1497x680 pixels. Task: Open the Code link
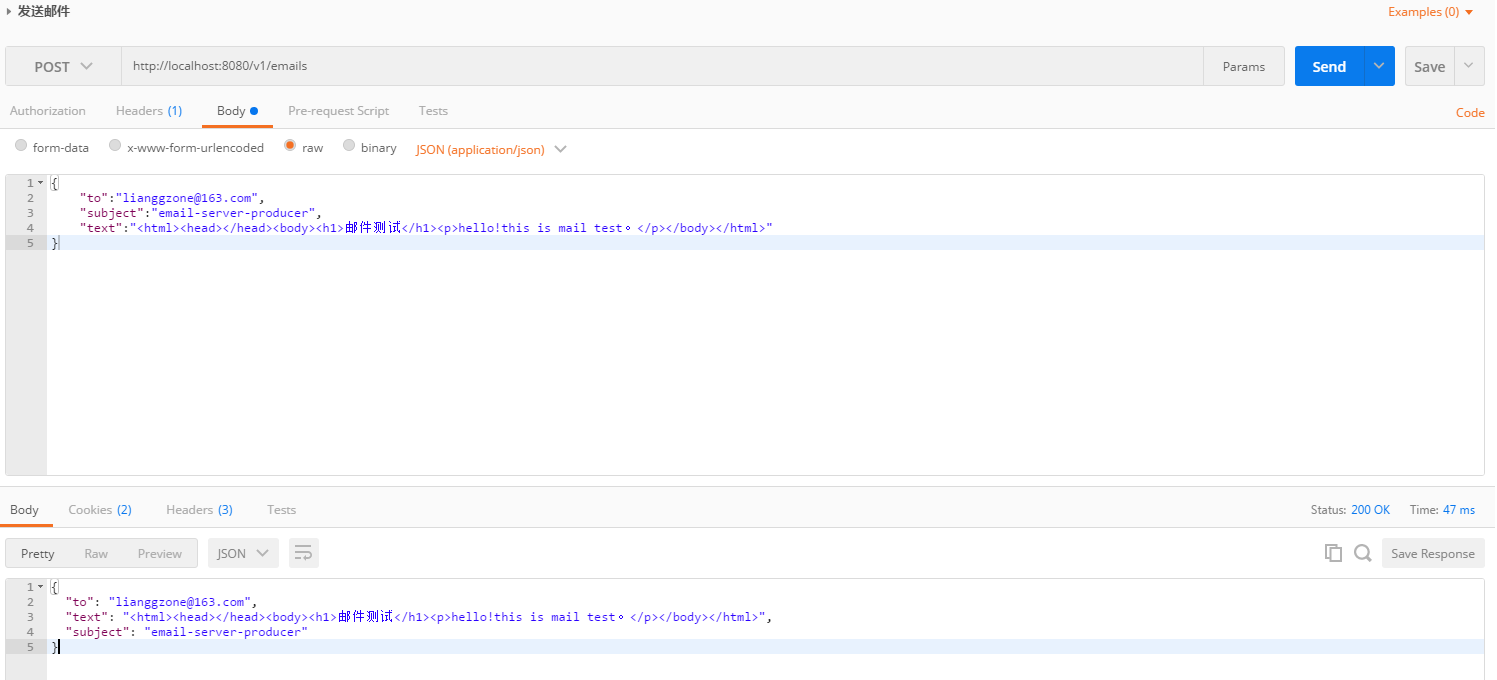[1470, 113]
